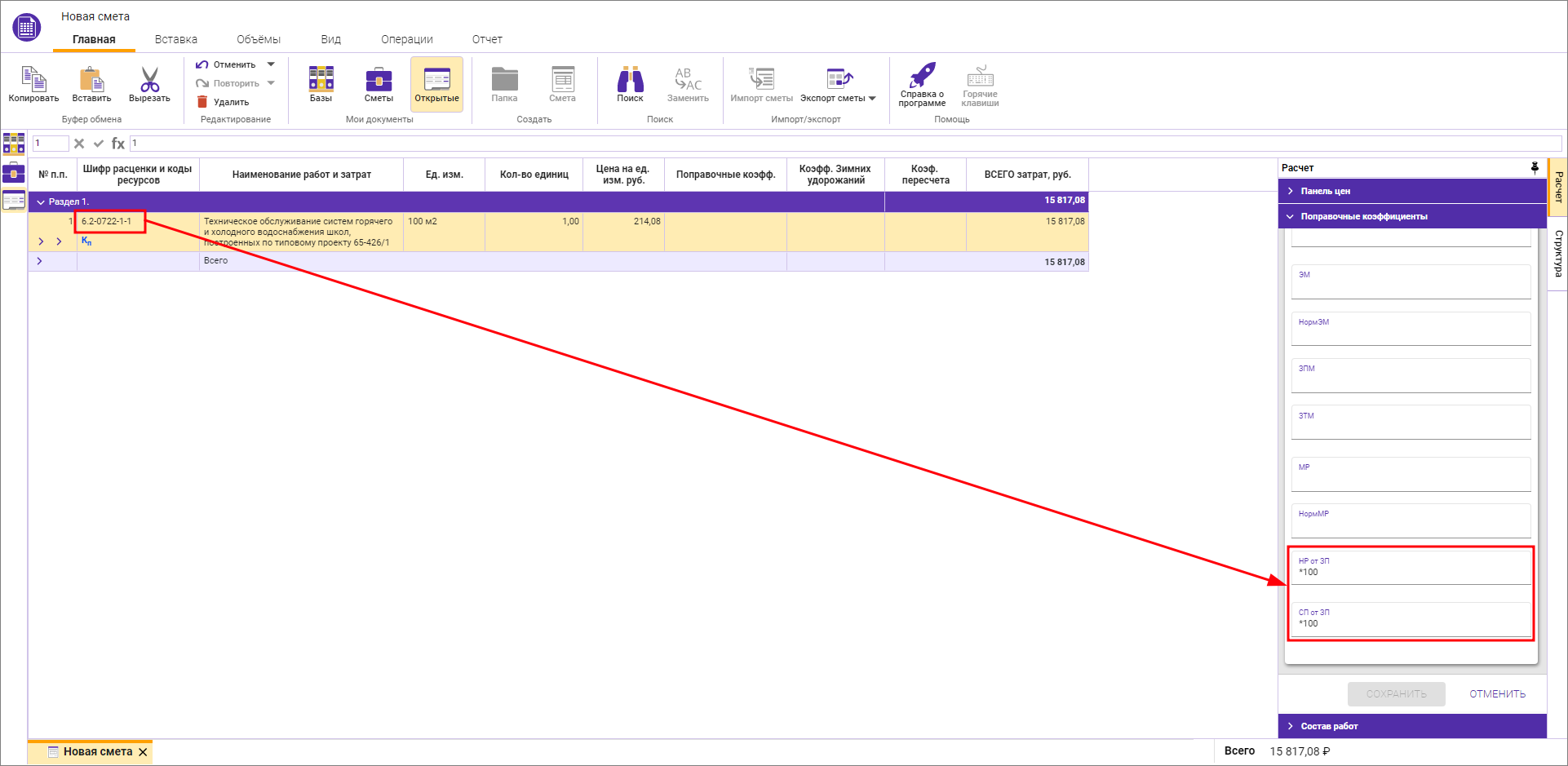The image size is (1568, 766).
Task: Expand the Панель цен section
Action: (1325, 191)
